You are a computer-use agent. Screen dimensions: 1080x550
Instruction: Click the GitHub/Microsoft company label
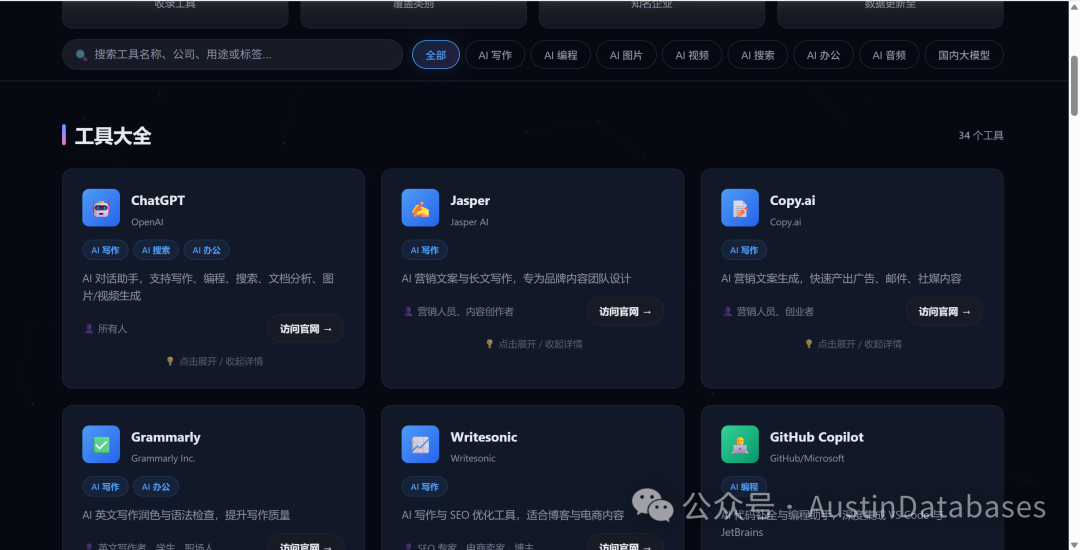[x=807, y=458]
